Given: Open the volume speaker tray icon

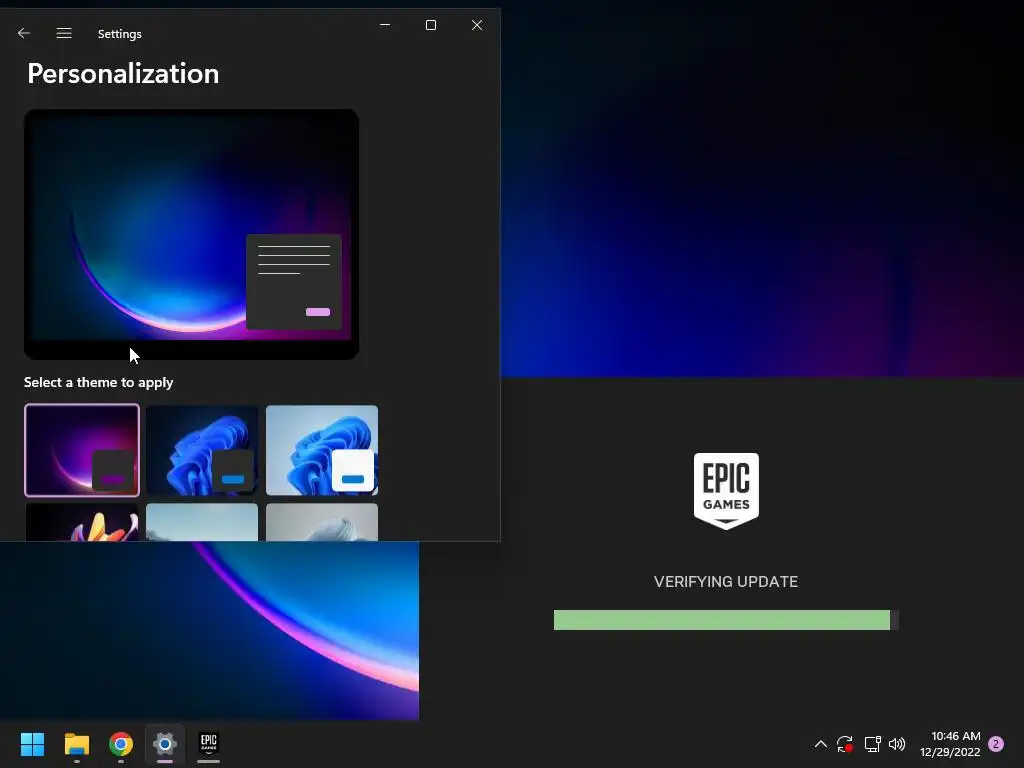Looking at the screenshot, I should point(897,744).
